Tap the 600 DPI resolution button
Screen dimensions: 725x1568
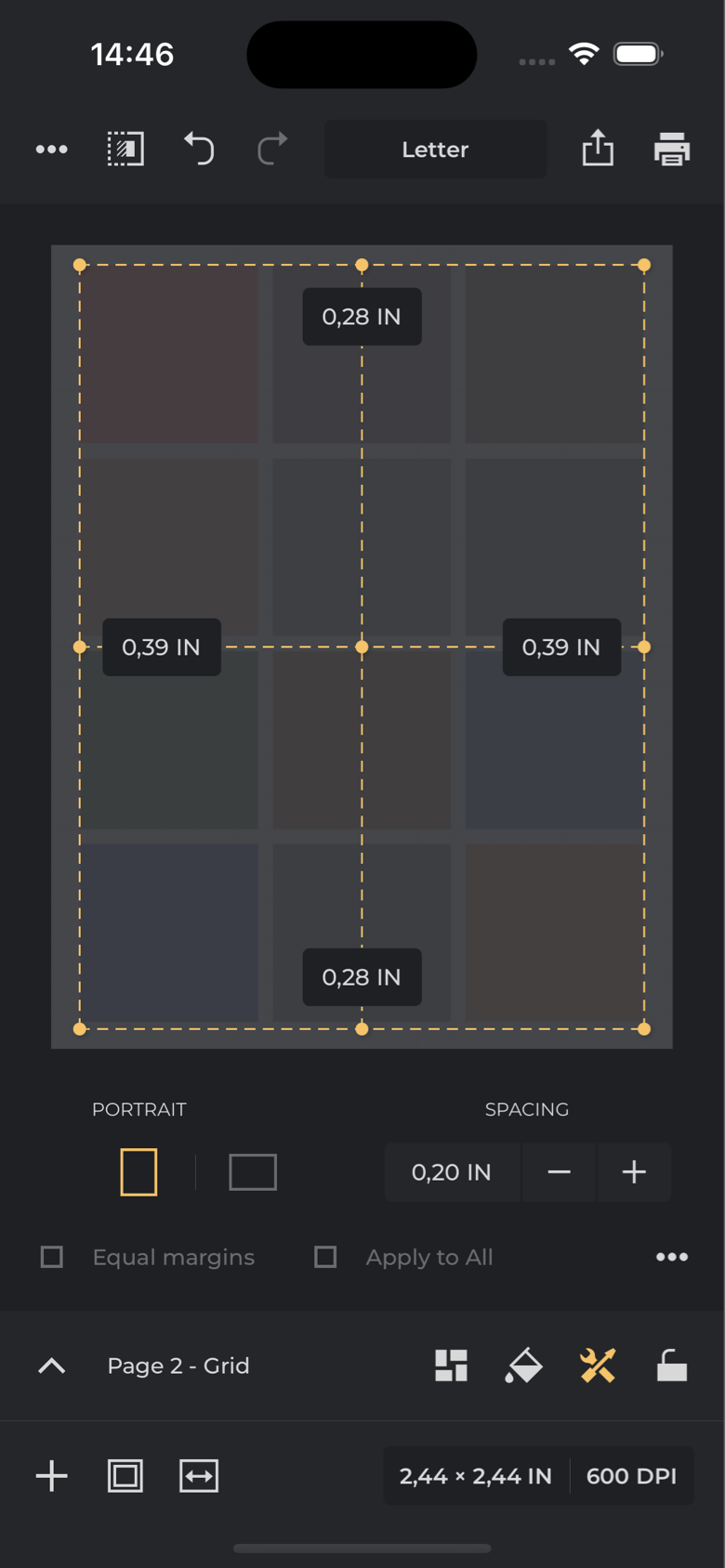(x=631, y=1476)
